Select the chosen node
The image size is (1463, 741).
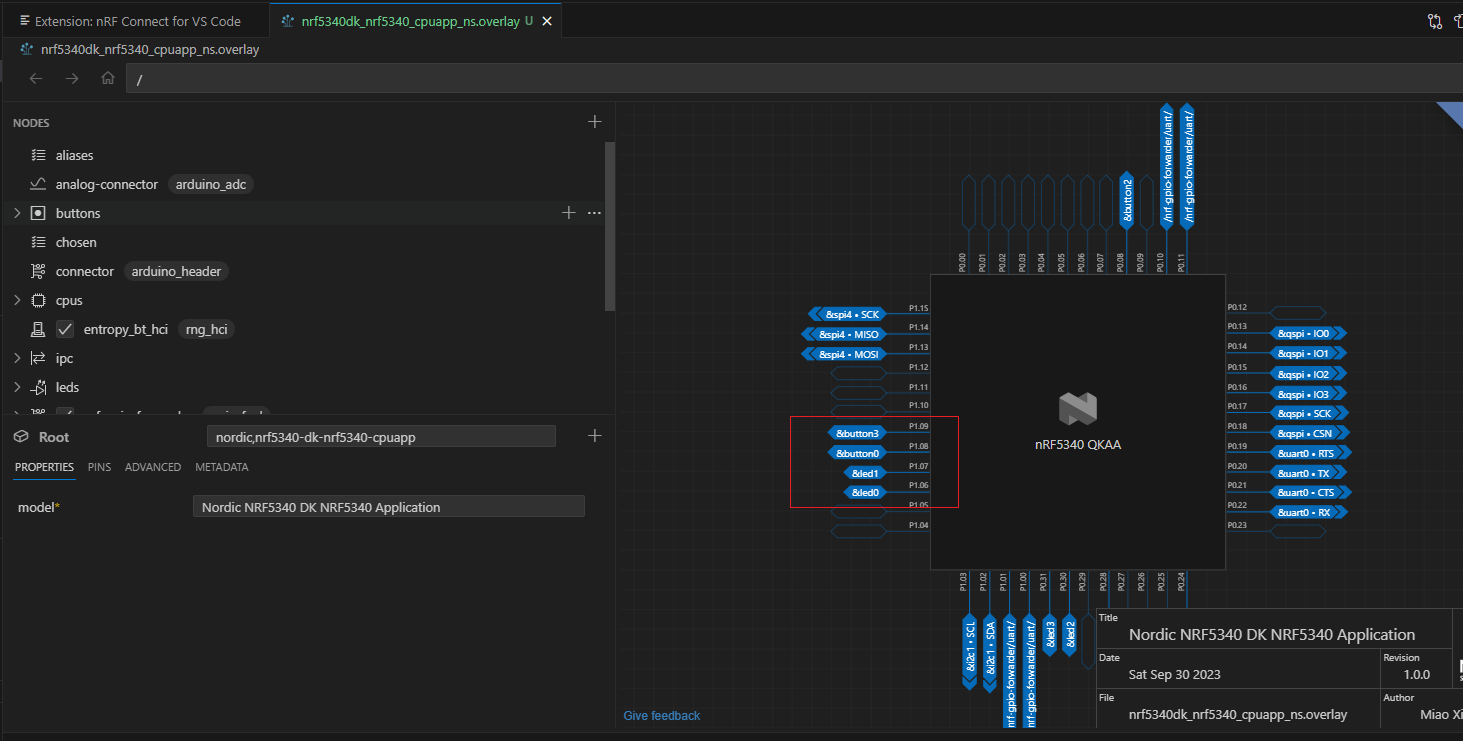[x=76, y=243]
